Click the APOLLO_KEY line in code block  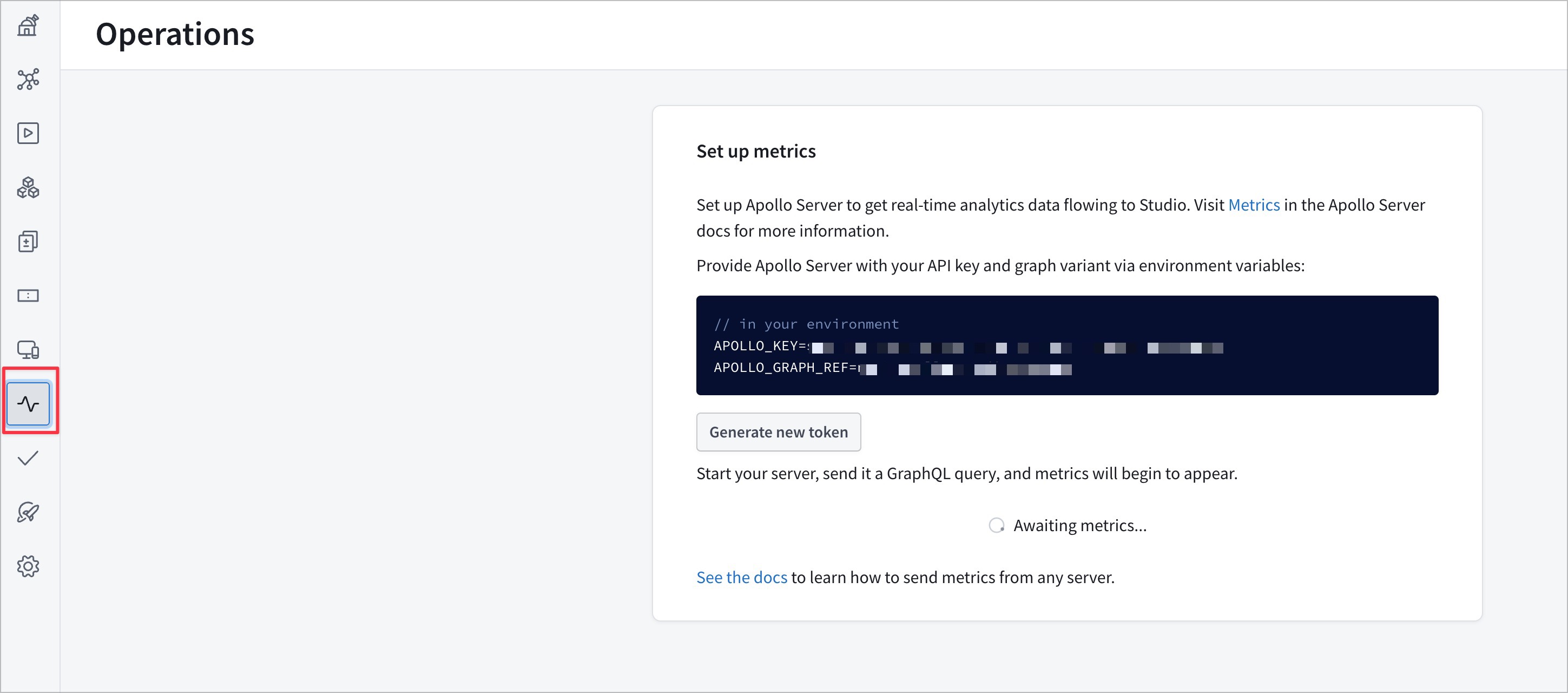968,346
